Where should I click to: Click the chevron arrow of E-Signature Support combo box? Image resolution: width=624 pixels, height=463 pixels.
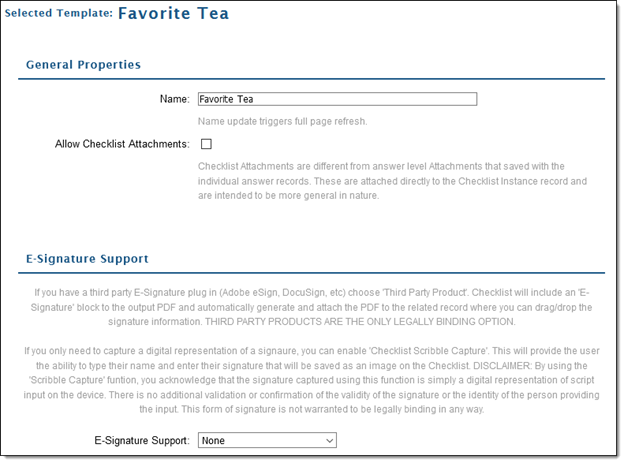point(329,441)
